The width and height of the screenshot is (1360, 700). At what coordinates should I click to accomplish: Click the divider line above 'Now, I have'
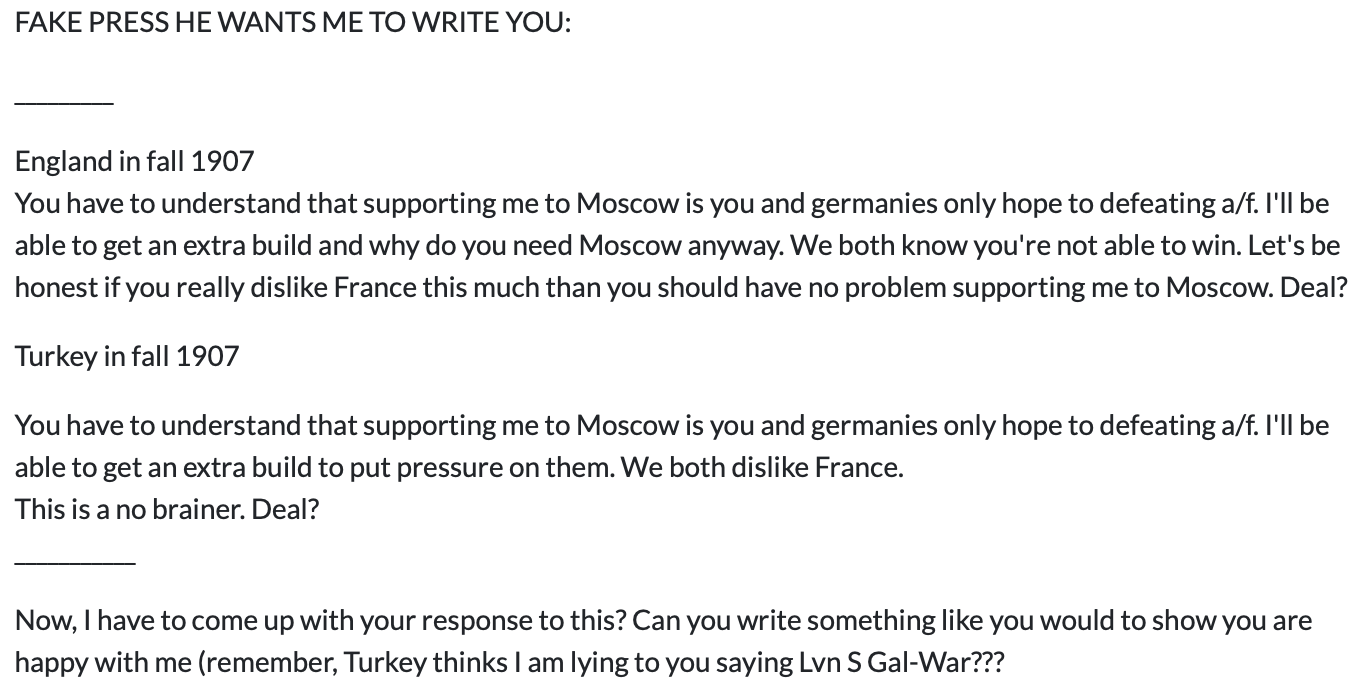tap(75, 562)
